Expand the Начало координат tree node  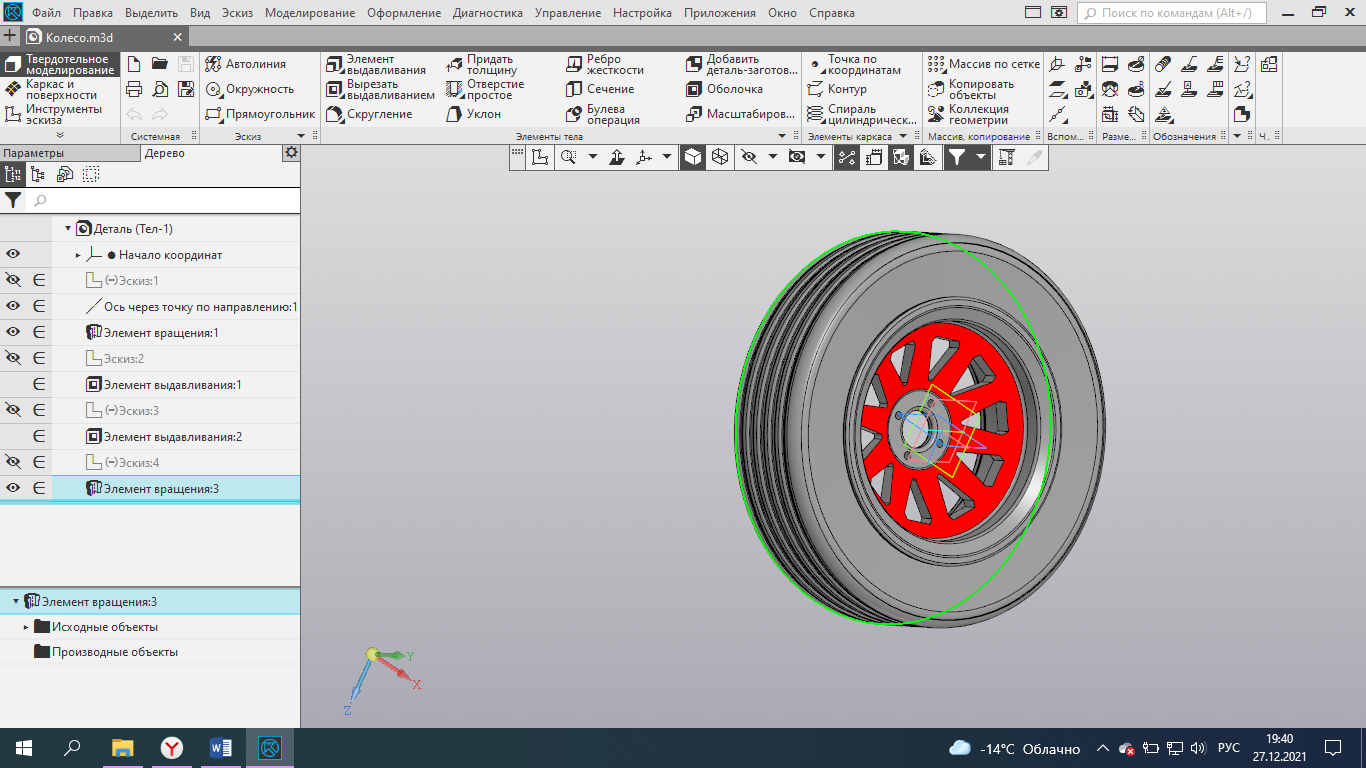coord(78,255)
